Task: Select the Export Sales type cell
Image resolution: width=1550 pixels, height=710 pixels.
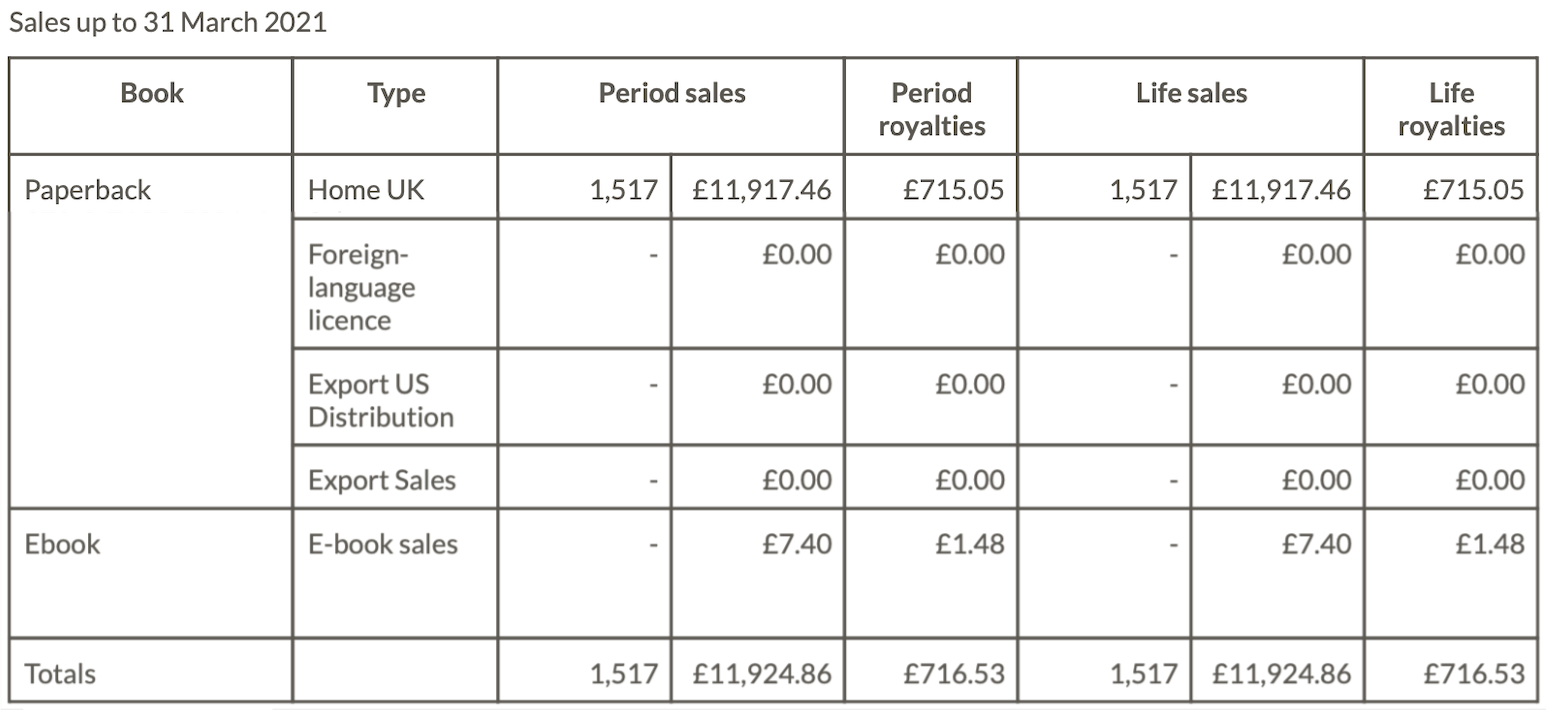Action: (x=381, y=480)
